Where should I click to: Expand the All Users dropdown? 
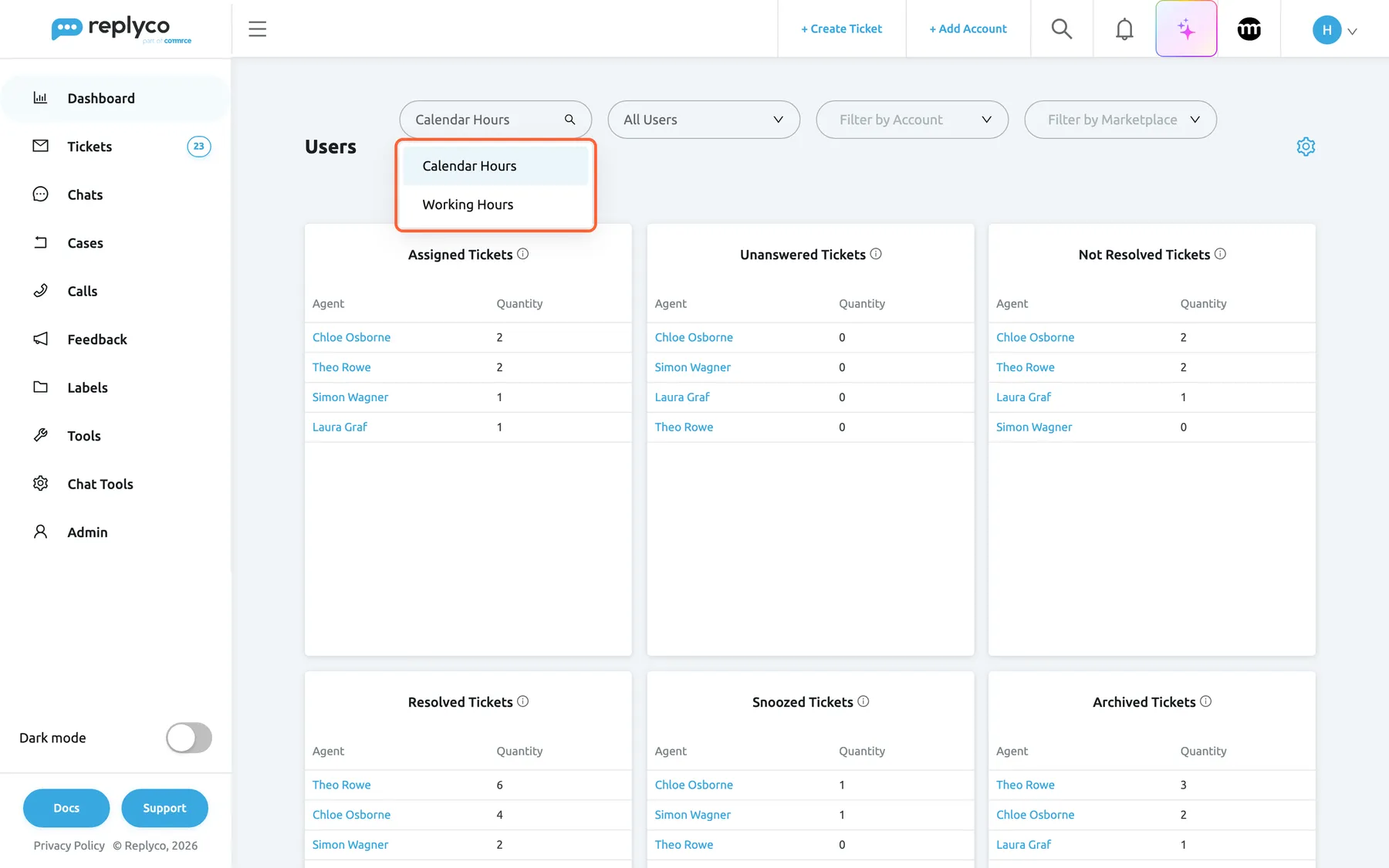(704, 120)
